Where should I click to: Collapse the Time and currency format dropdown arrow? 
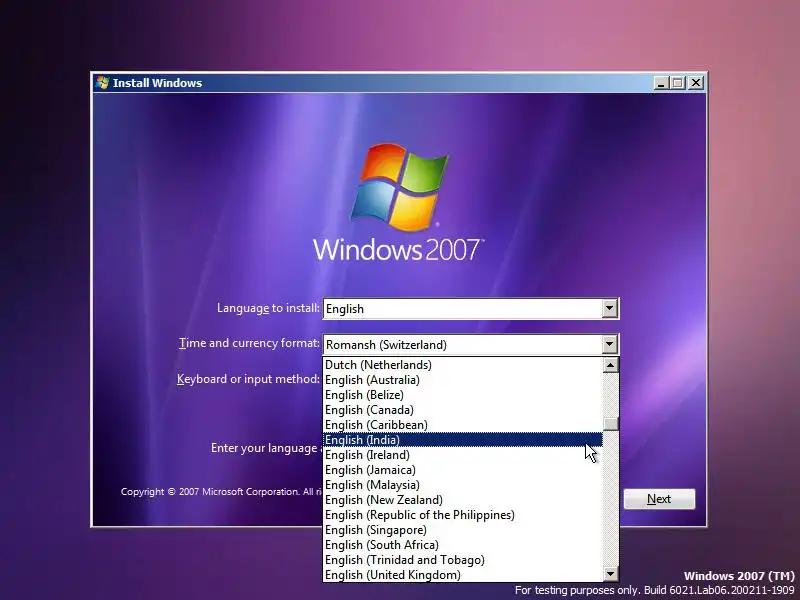click(x=609, y=344)
